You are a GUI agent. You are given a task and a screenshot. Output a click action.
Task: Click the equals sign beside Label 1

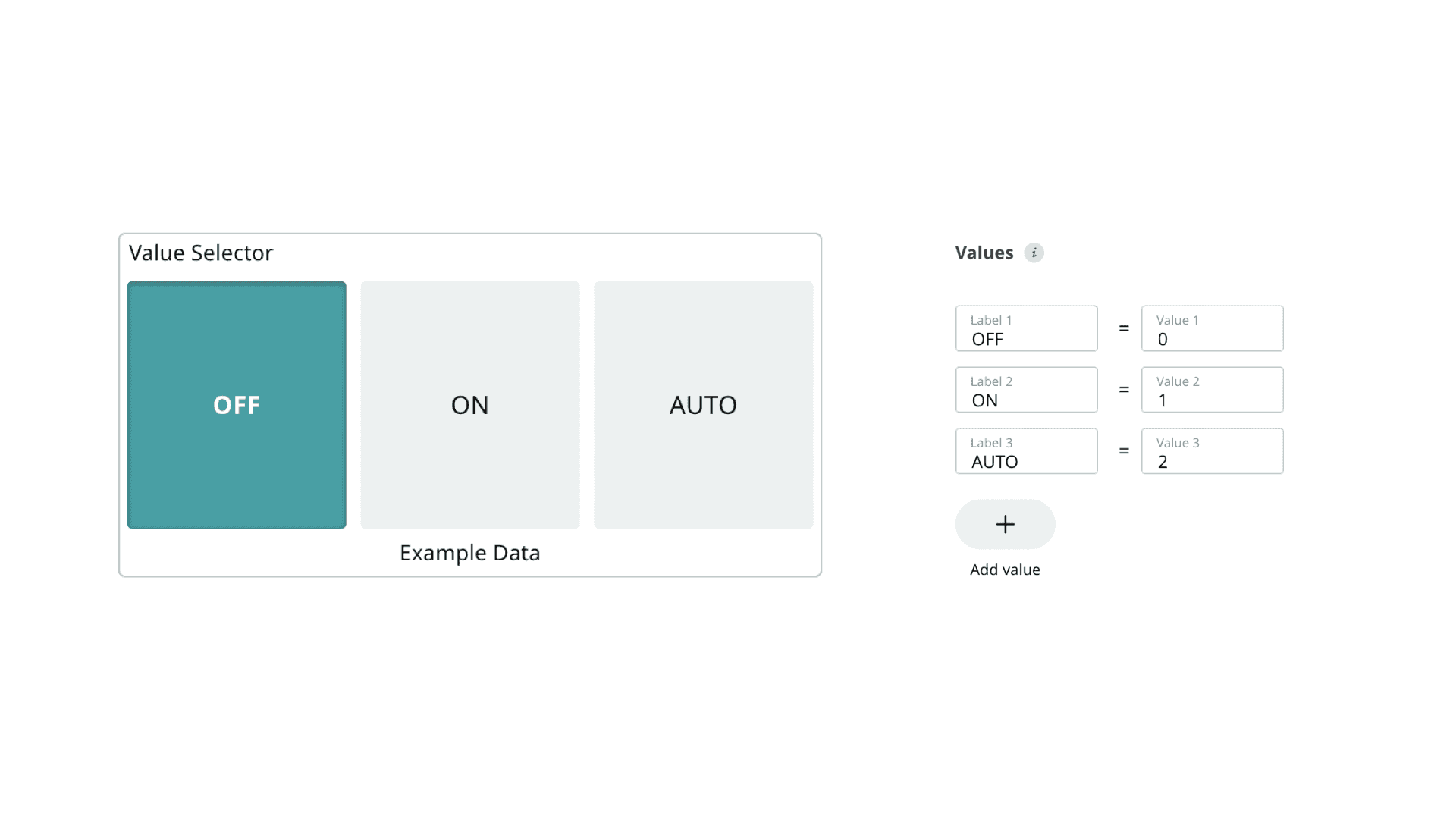[1124, 328]
